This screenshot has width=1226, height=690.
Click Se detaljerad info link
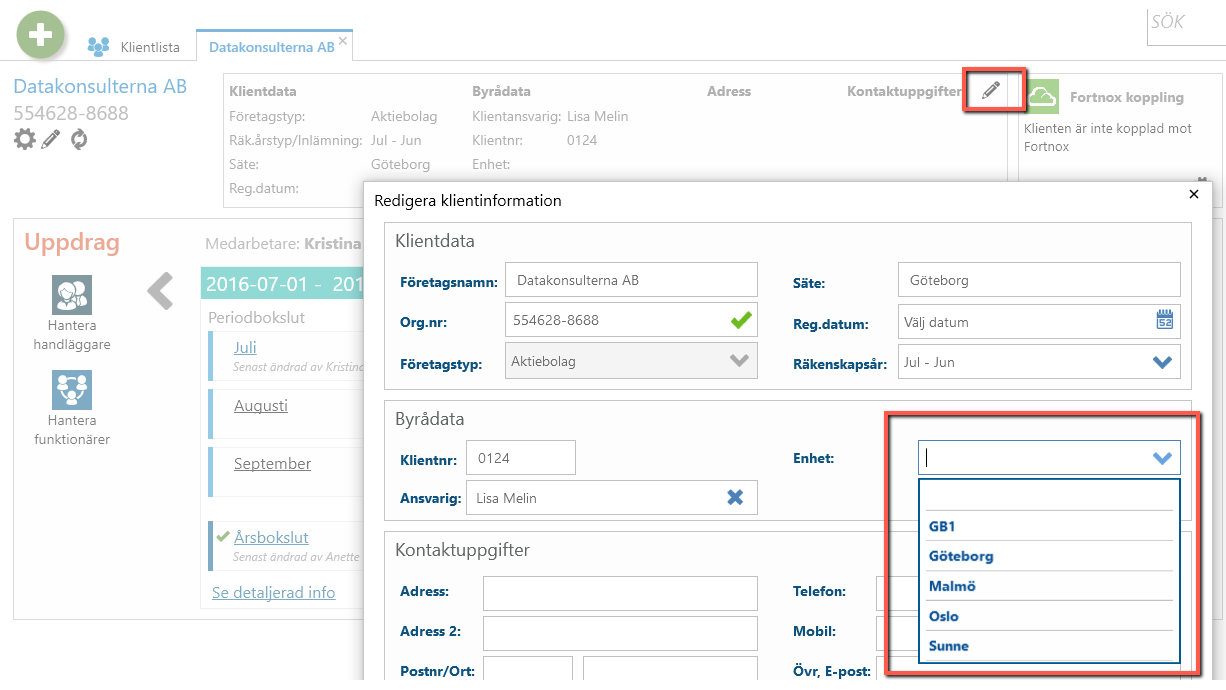click(273, 592)
